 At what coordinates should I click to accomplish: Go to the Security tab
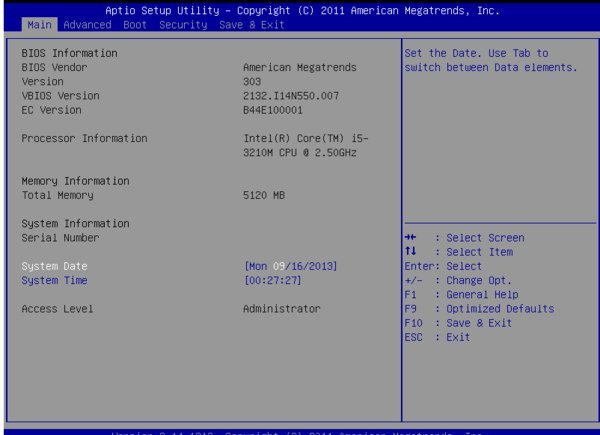(181, 23)
